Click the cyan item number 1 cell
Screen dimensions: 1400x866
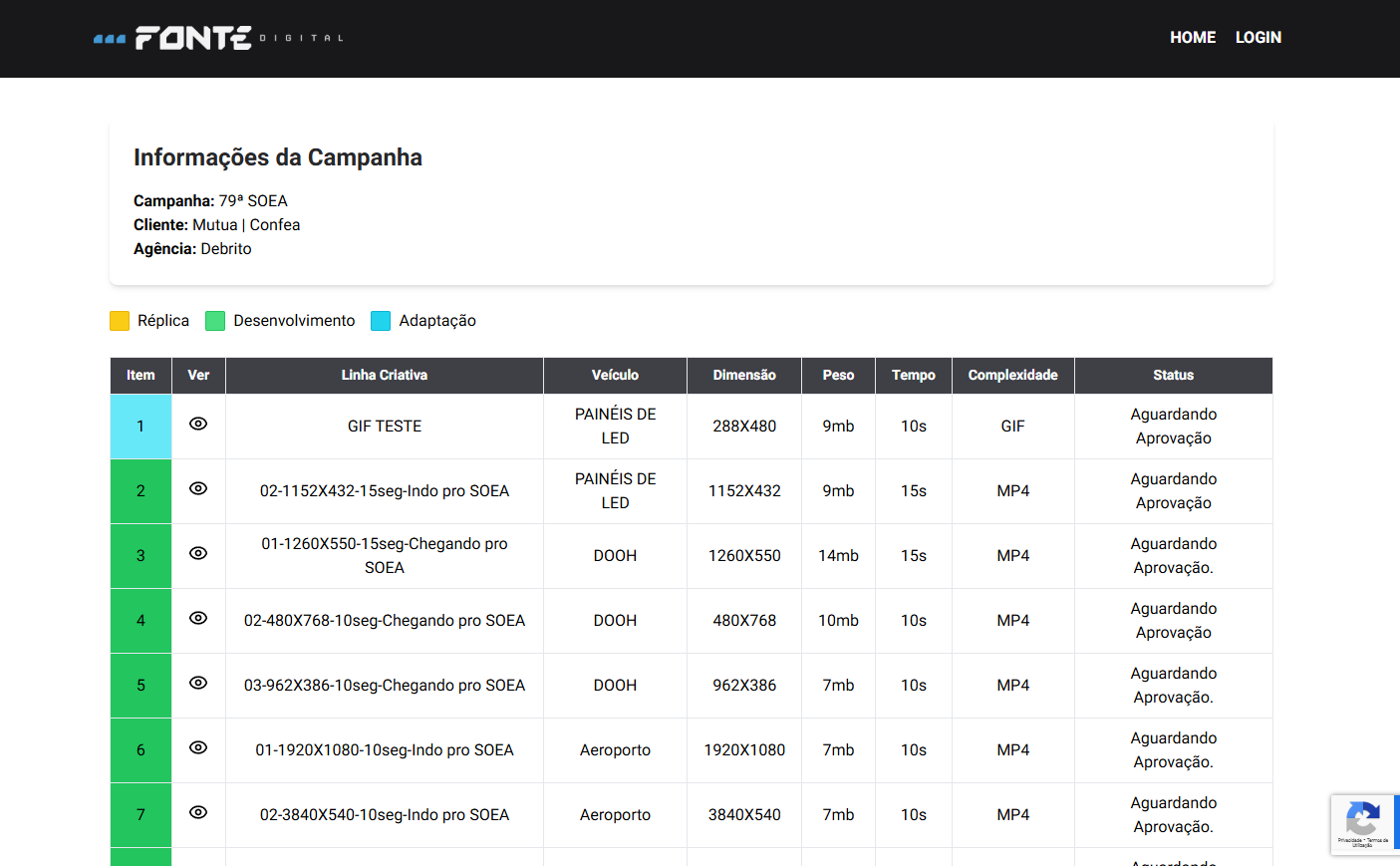[140, 427]
